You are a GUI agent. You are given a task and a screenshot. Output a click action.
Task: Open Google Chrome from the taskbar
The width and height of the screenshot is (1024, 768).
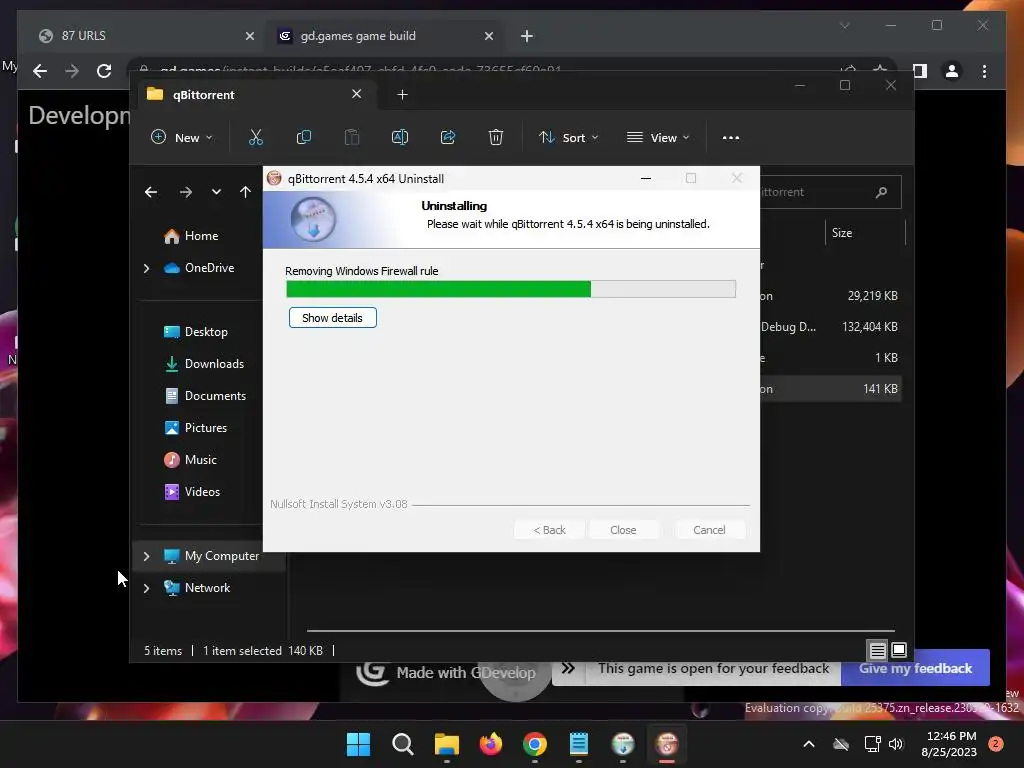tap(535, 744)
